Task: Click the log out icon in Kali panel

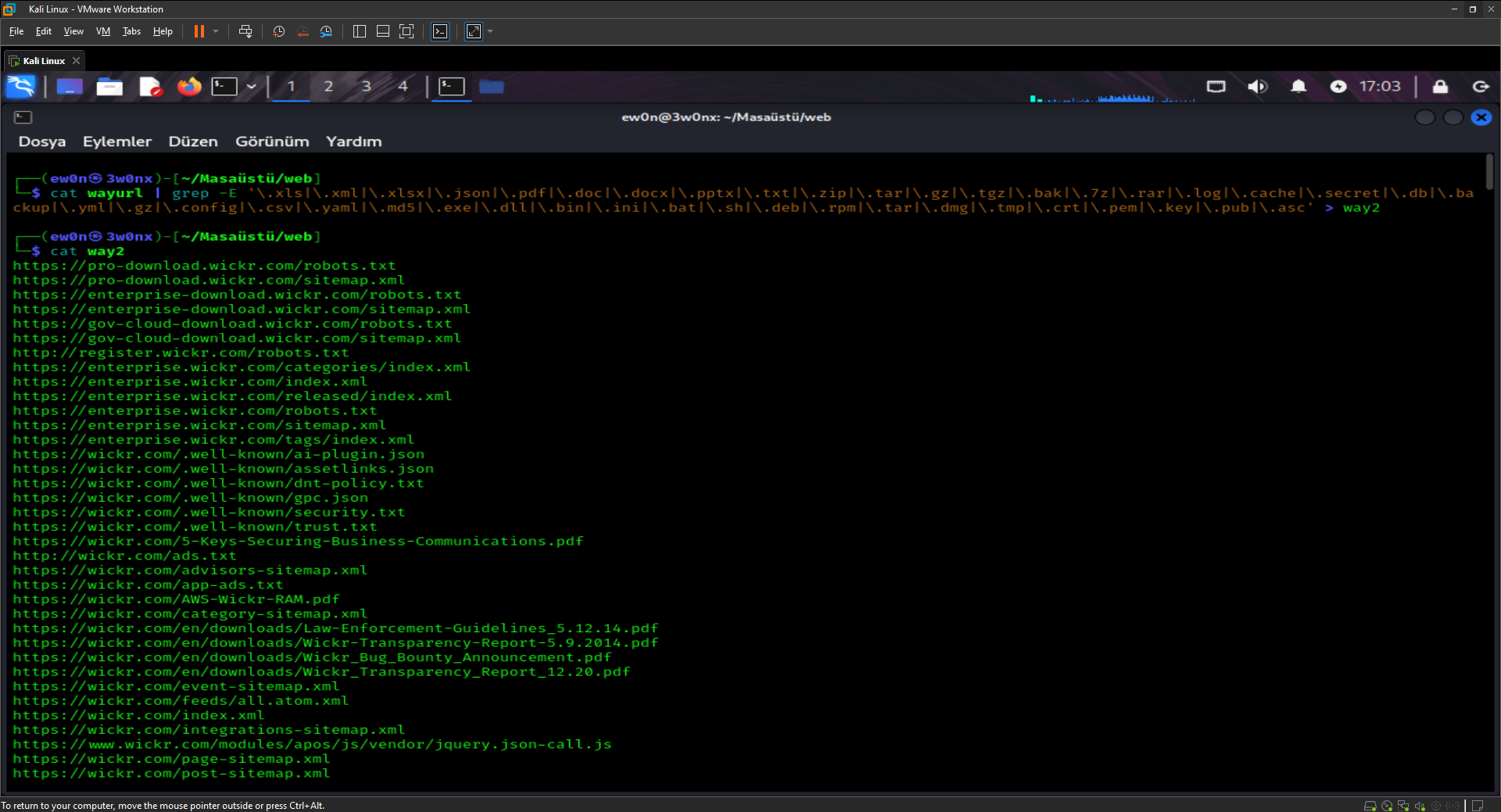Action: point(1481,86)
